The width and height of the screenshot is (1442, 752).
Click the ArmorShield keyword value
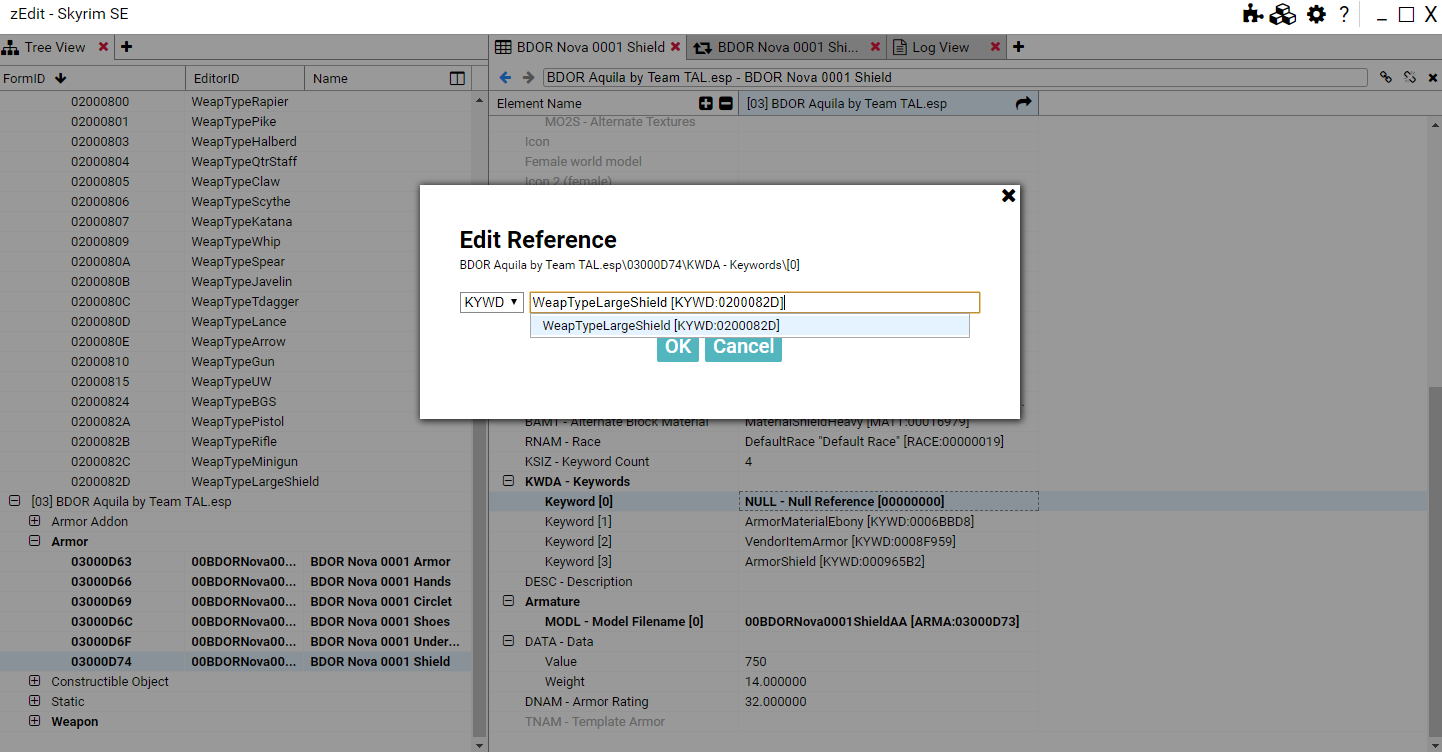[x=835, y=561]
